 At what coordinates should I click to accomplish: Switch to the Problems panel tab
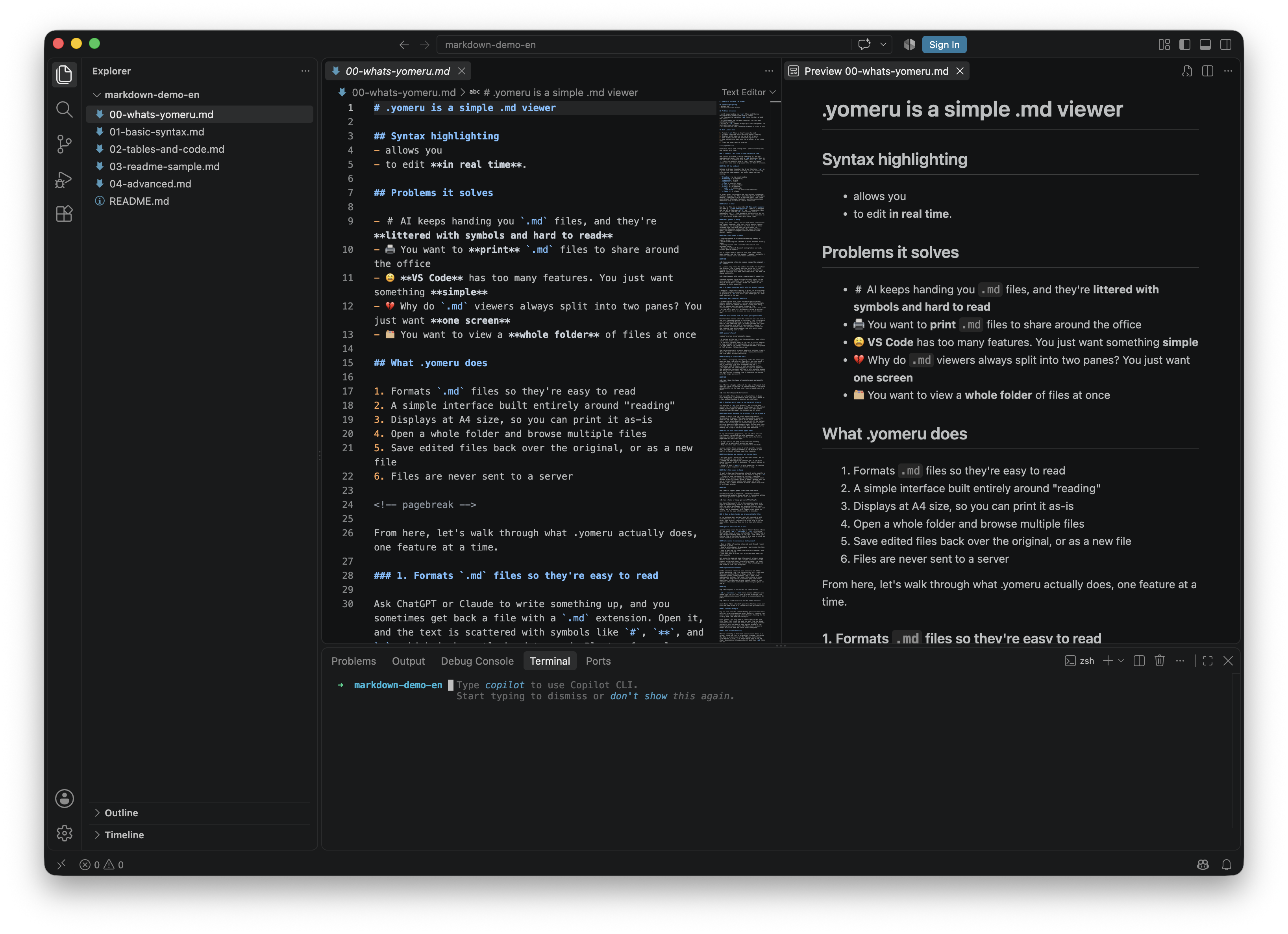pyautogui.click(x=353, y=661)
